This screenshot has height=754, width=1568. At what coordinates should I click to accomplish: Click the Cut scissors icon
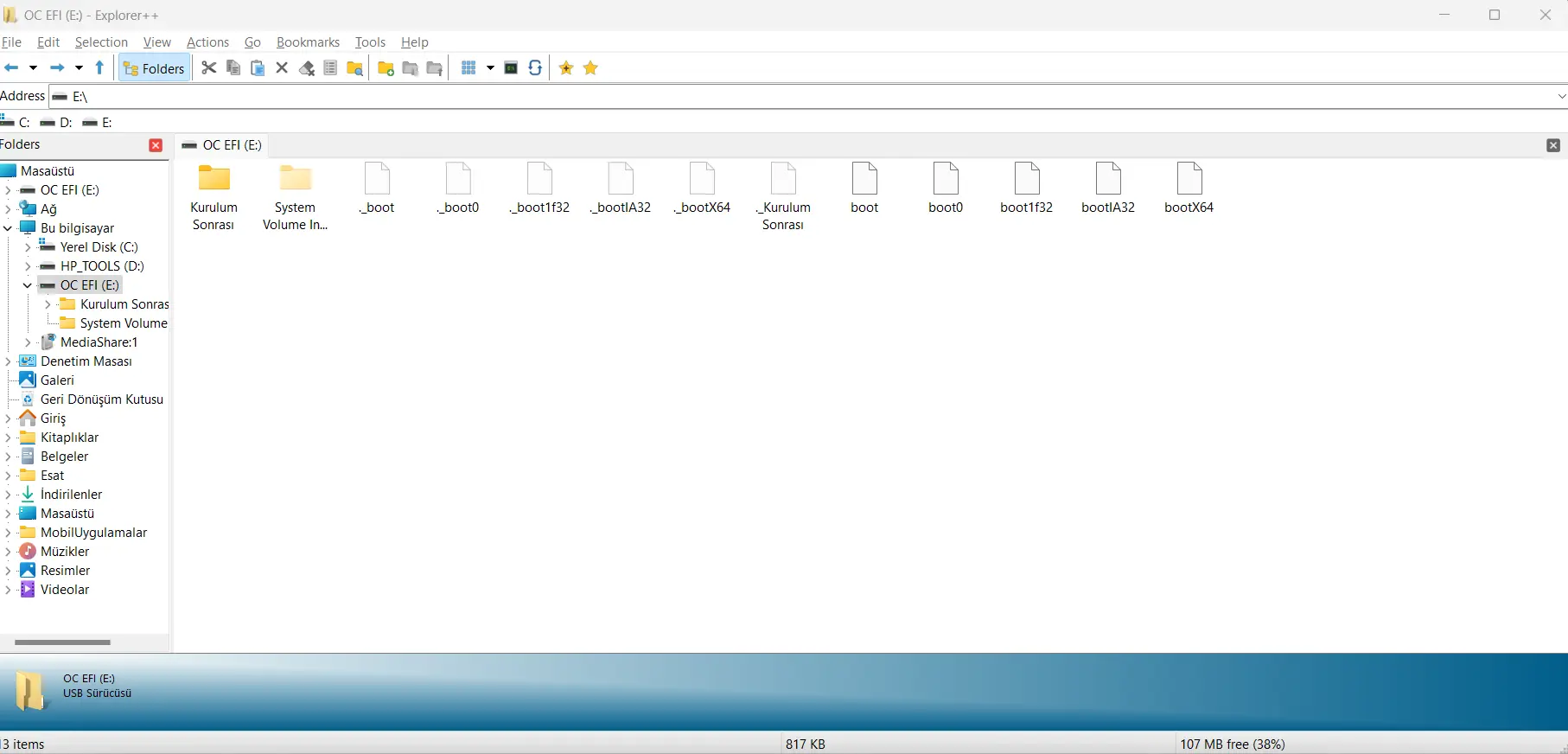coord(208,68)
